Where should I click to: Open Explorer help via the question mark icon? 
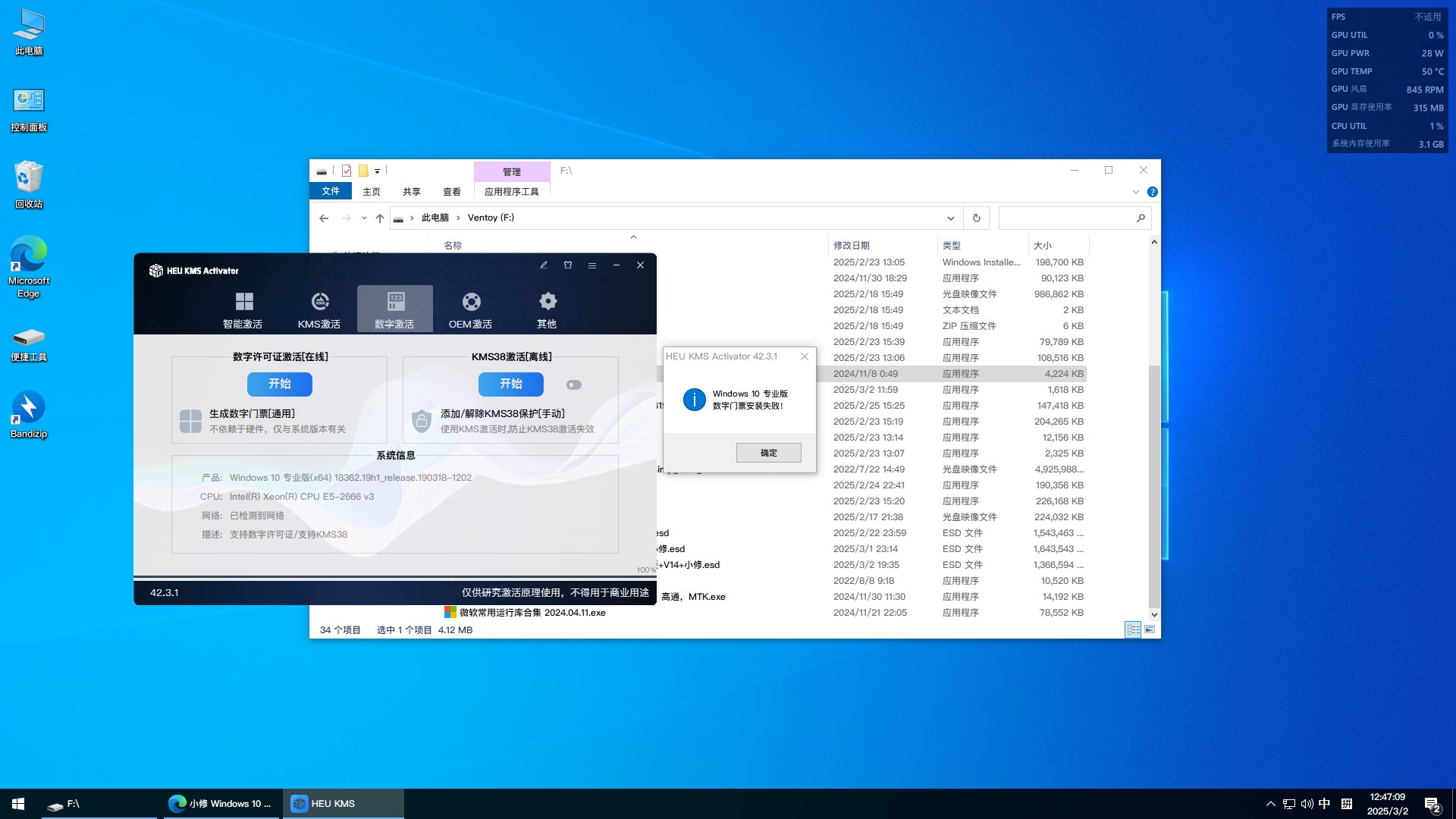coord(1153,192)
